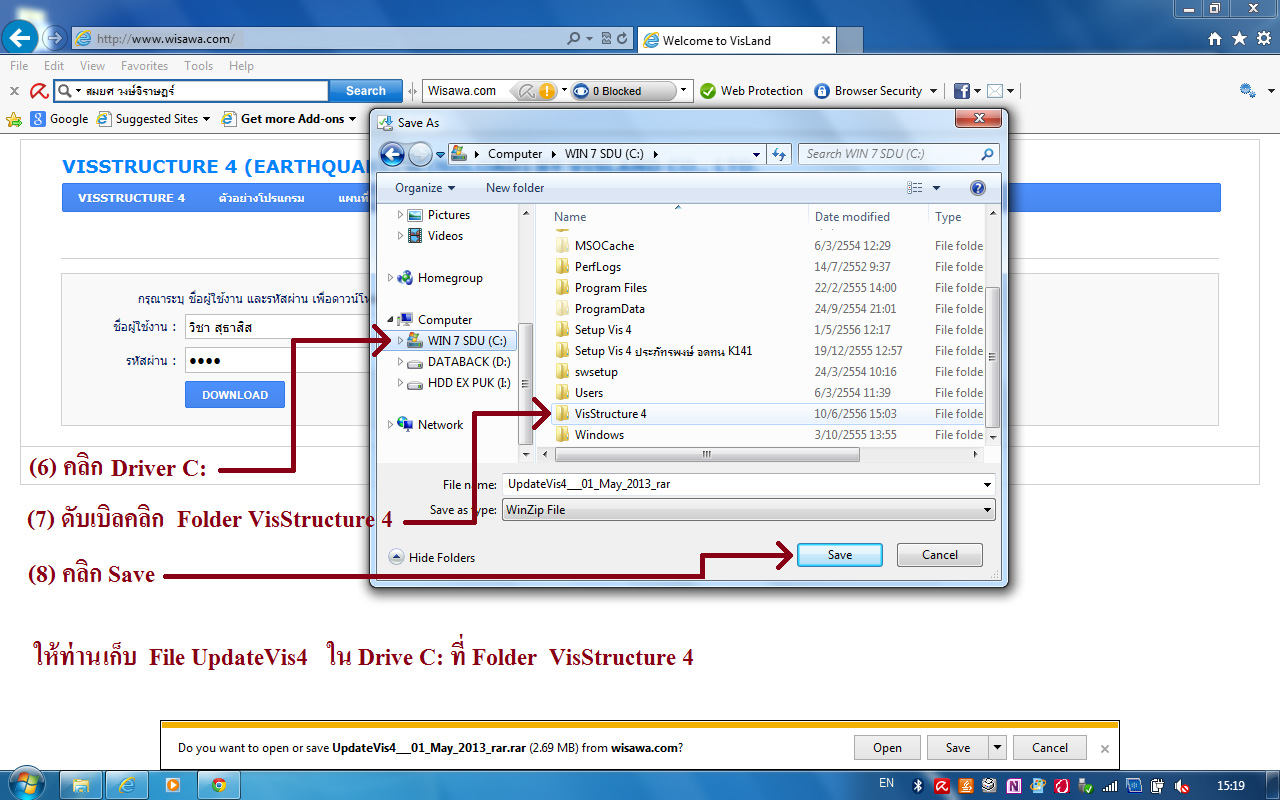Click Cancel button in Save As dialog
The height and width of the screenshot is (800, 1280).
940,555
